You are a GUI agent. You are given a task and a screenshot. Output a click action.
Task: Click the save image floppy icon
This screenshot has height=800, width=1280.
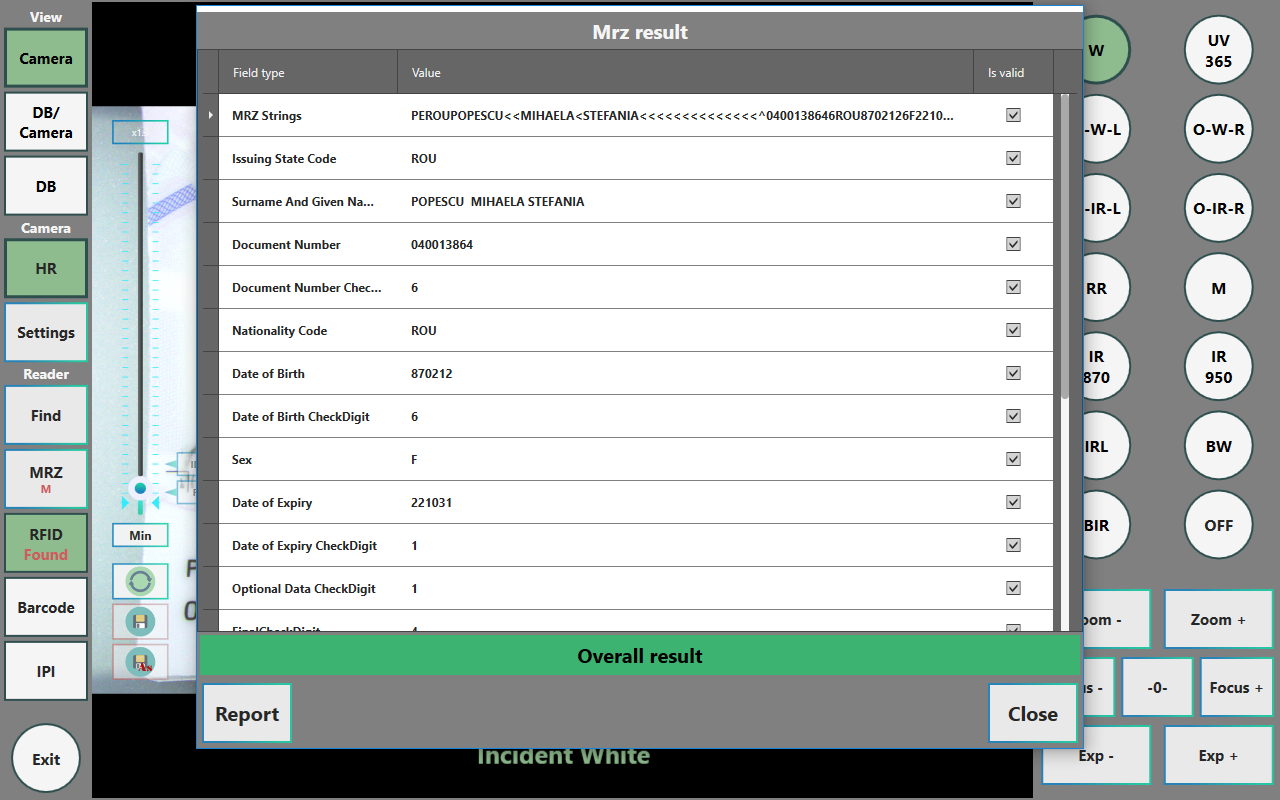pos(140,622)
